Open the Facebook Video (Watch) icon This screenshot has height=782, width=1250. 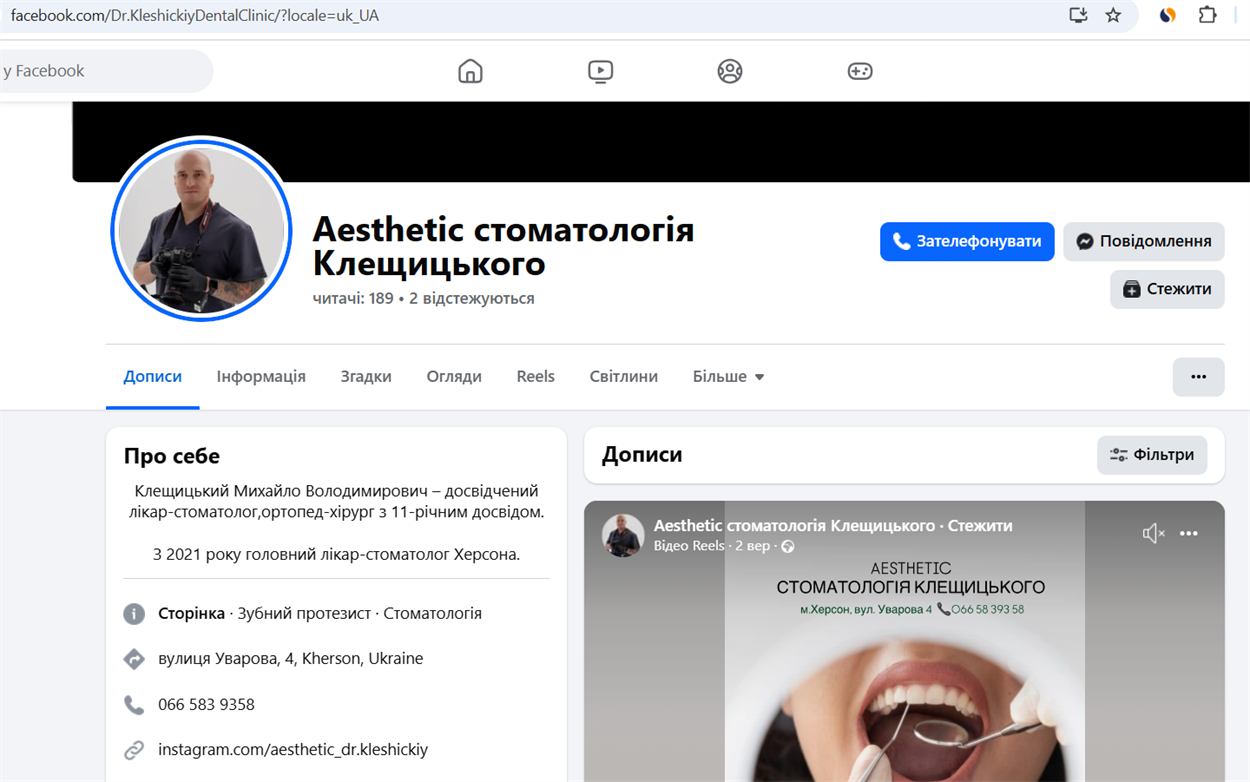[600, 71]
